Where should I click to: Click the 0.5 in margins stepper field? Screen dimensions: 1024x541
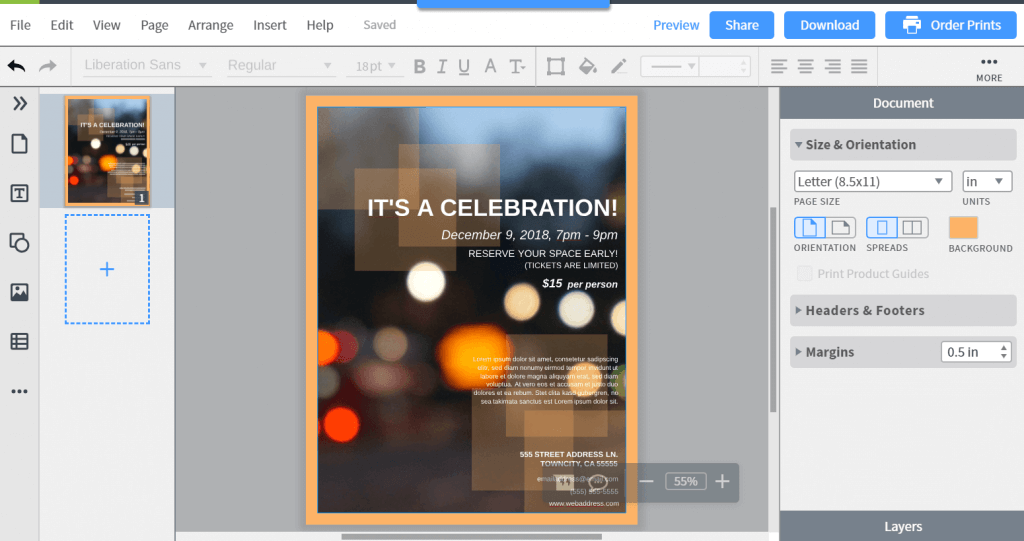pos(976,352)
